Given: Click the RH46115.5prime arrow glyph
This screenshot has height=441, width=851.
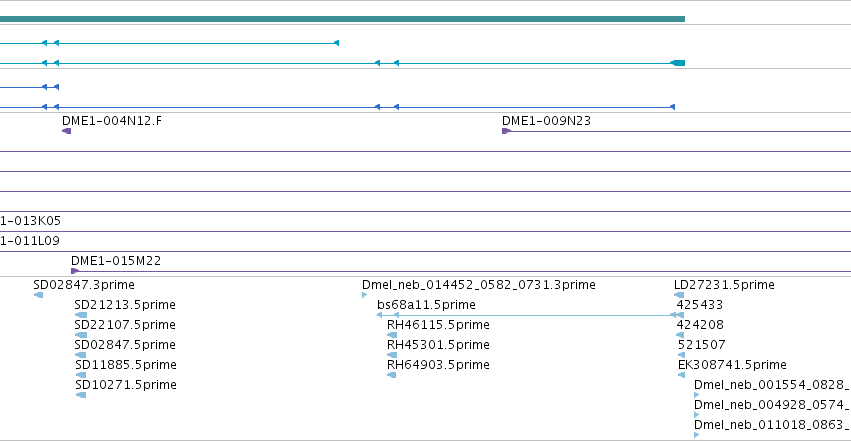Looking at the screenshot, I should pyautogui.click(x=392, y=335).
